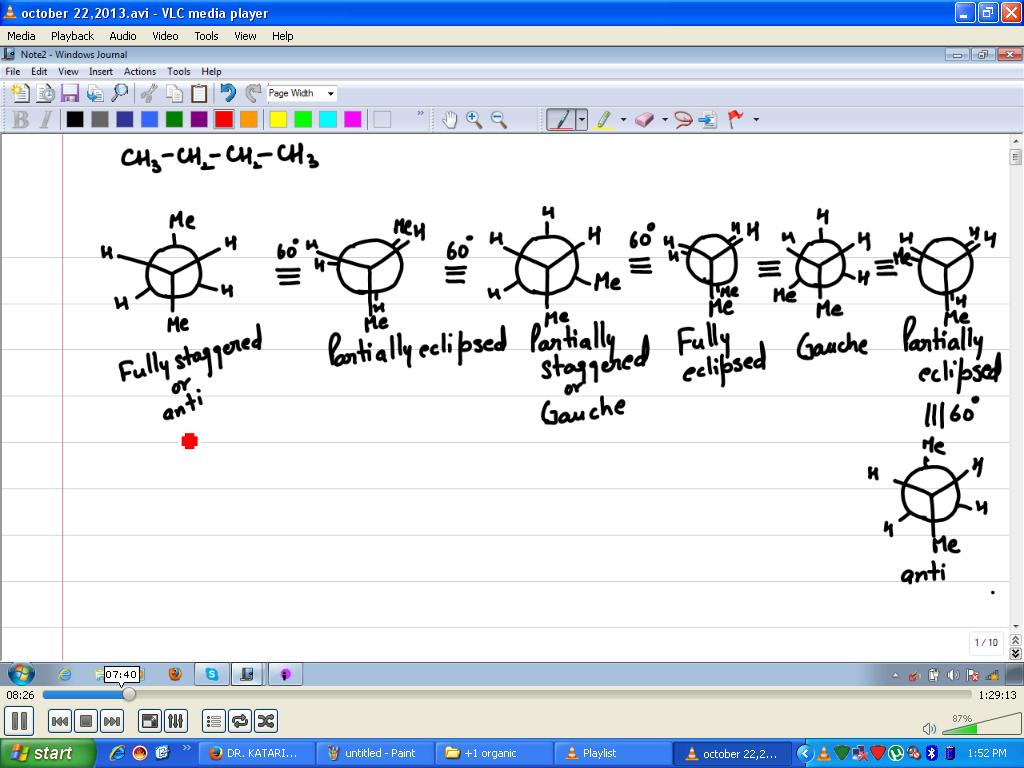Click the Copy icon in Journal
This screenshot has height=768, width=1024.
point(174,93)
